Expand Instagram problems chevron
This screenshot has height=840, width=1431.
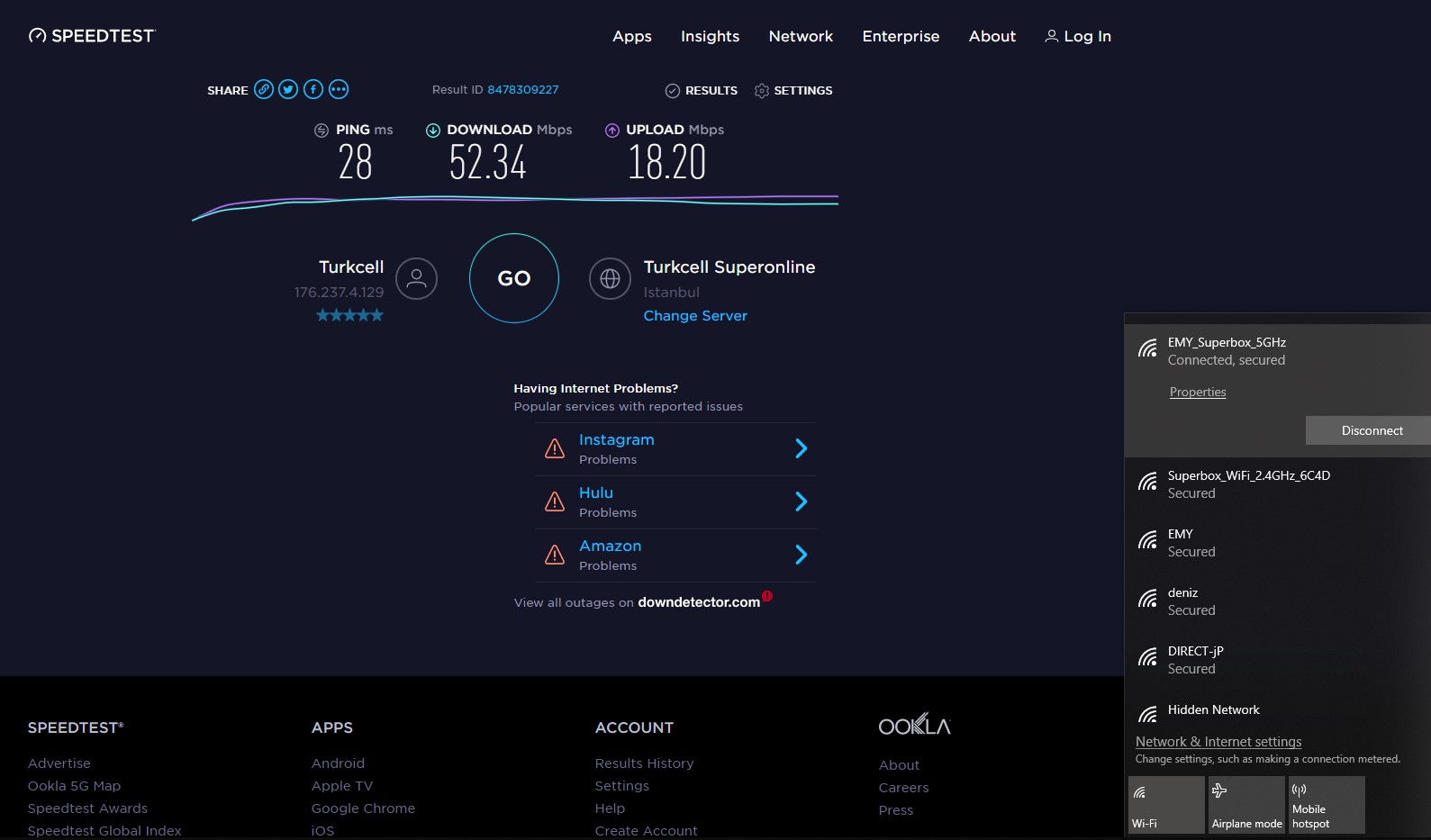pyautogui.click(x=802, y=448)
